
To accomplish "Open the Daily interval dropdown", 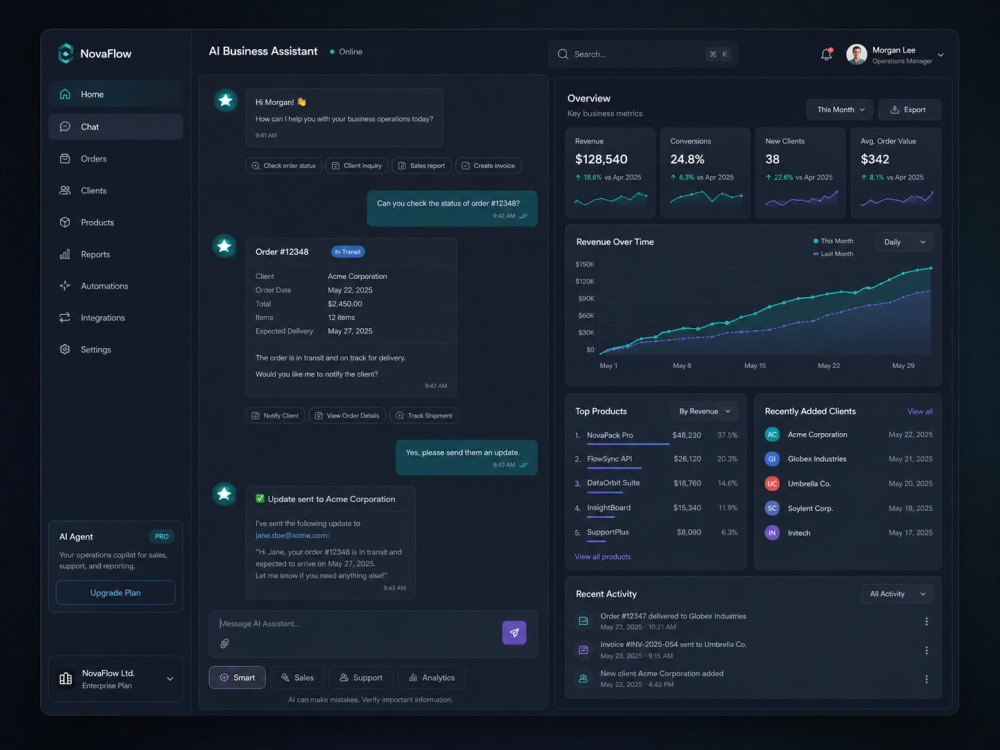I will tap(904, 242).
